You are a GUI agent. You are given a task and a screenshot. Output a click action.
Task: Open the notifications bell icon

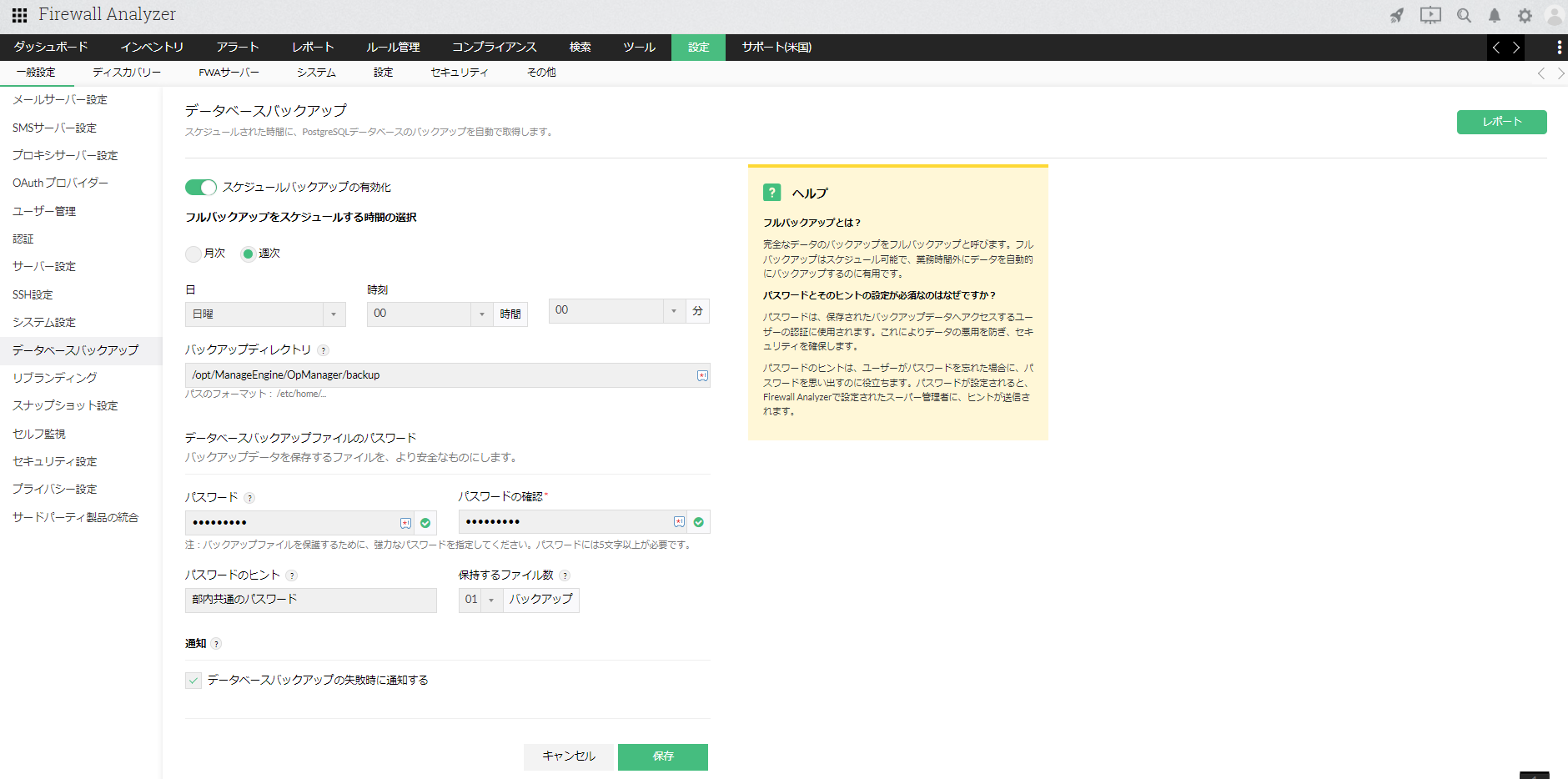(1495, 15)
